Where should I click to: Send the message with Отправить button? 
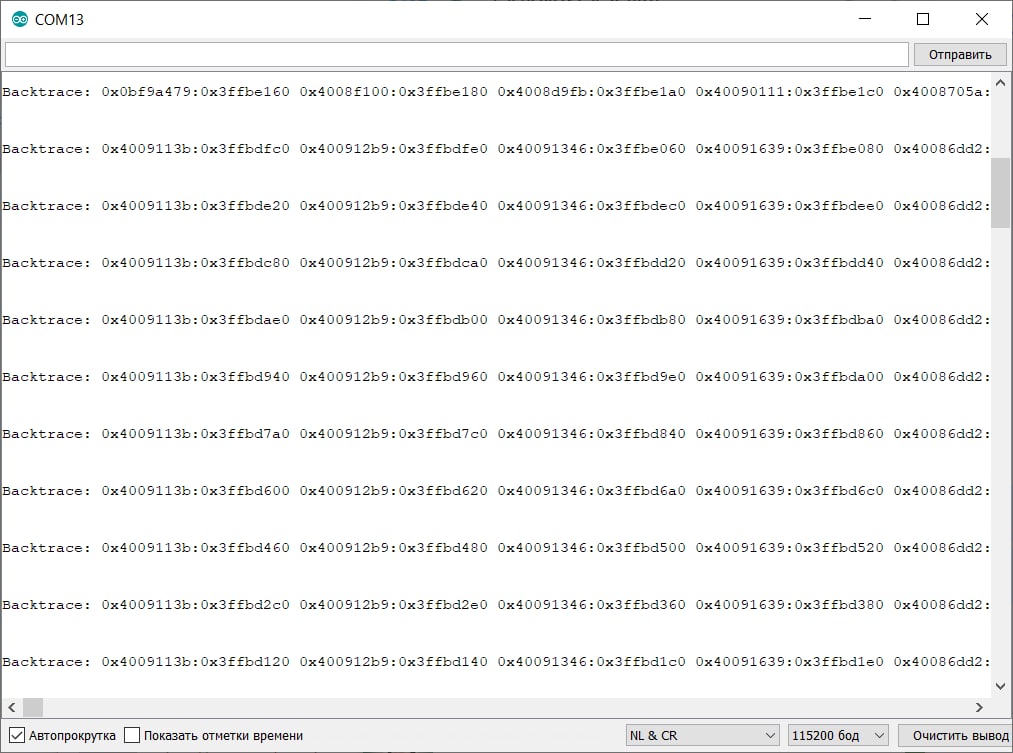[x=960, y=54]
